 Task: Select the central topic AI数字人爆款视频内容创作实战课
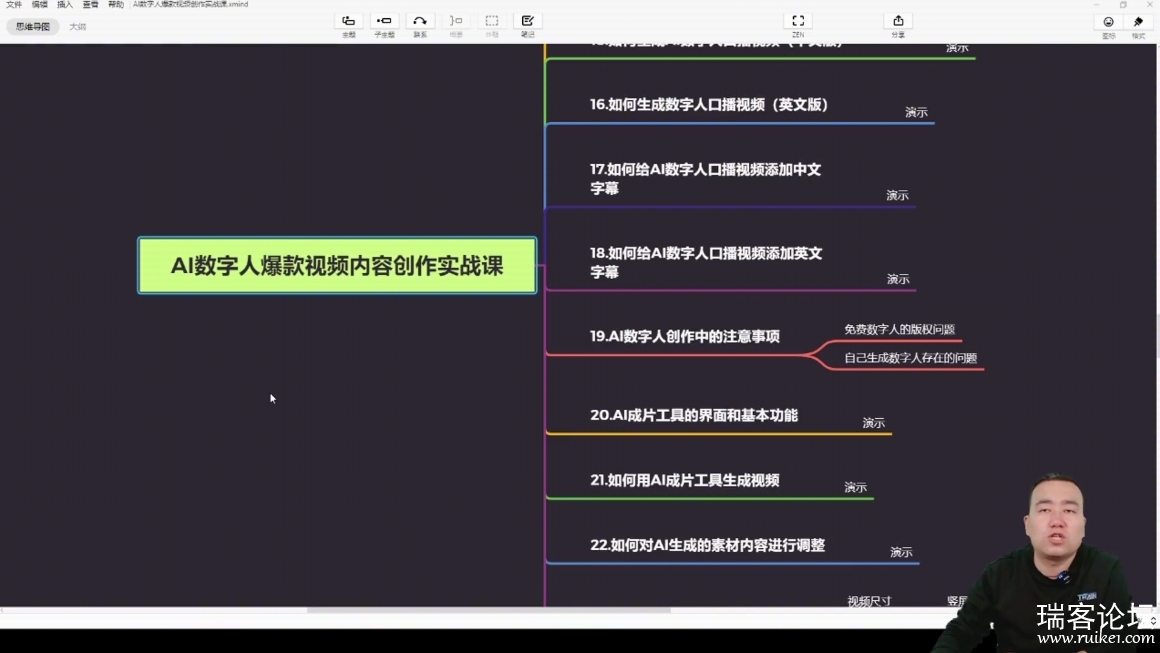click(x=337, y=265)
